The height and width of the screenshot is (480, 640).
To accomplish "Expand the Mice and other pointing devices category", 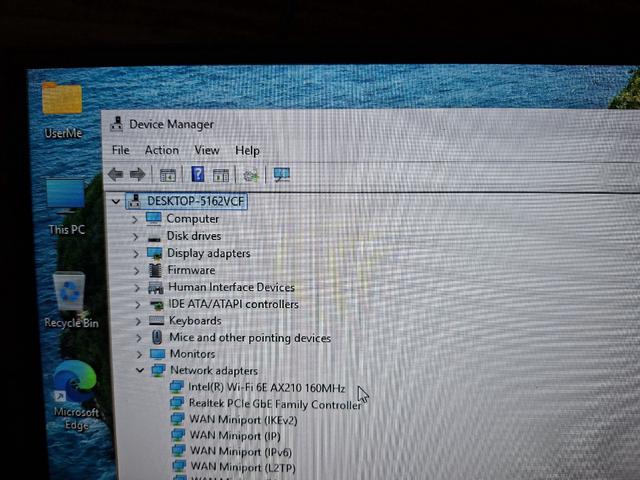I will (139, 338).
